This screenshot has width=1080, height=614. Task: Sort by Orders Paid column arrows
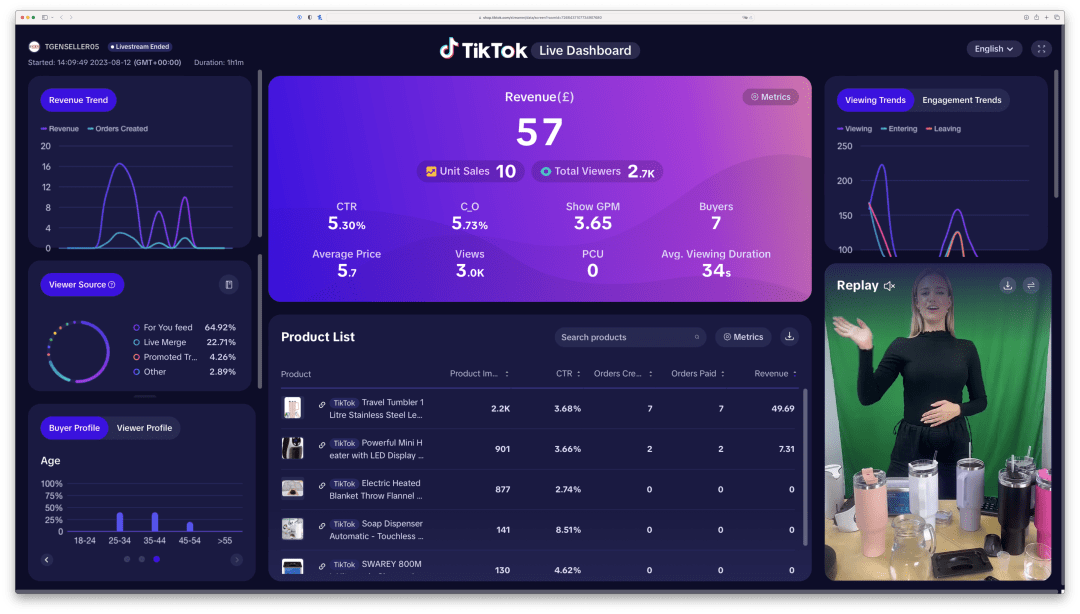[x=723, y=374]
